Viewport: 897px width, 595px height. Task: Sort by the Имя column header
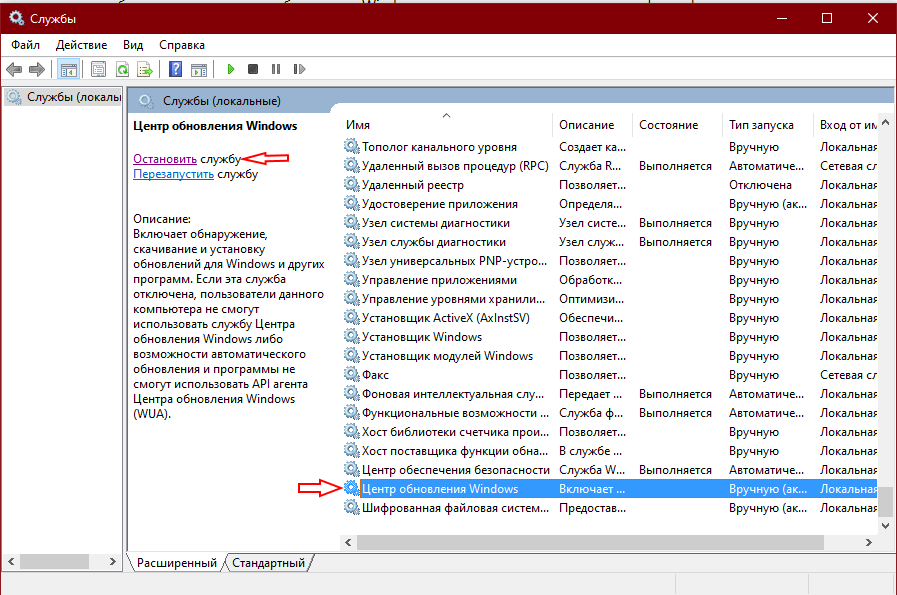(447, 125)
